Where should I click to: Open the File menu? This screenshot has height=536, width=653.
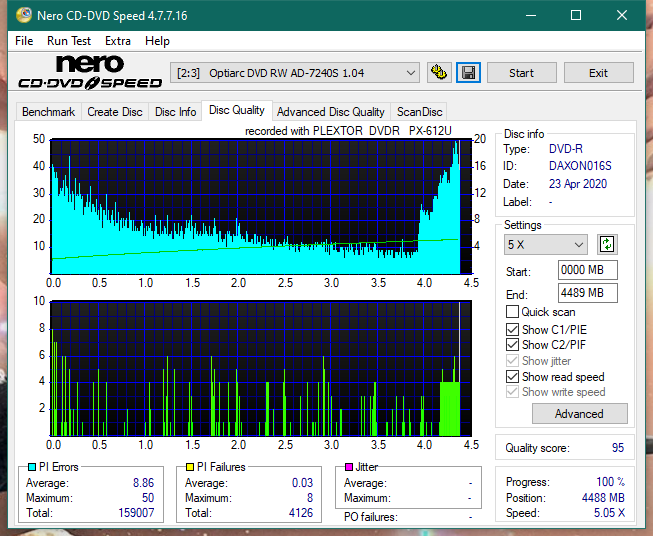(x=24, y=41)
